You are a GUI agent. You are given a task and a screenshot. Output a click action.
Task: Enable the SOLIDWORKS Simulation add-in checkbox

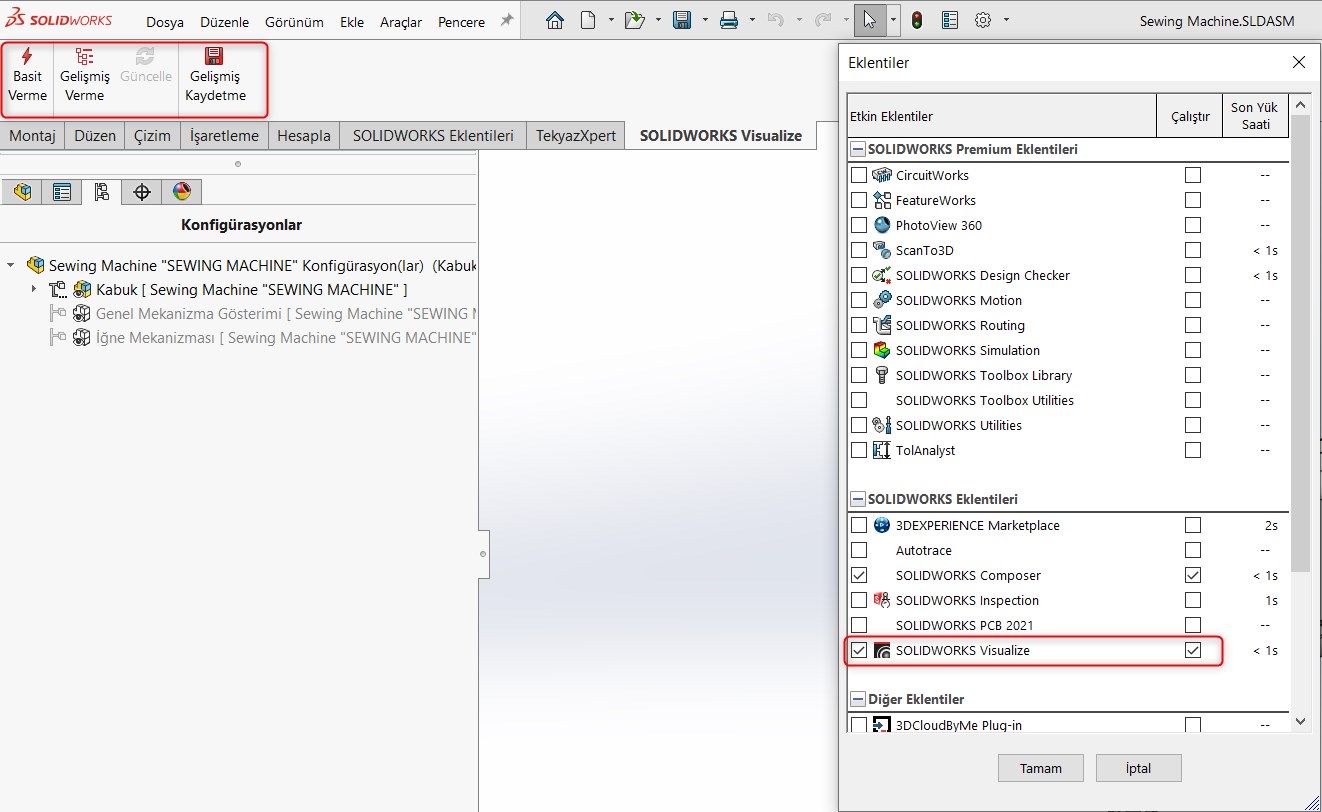(x=859, y=351)
